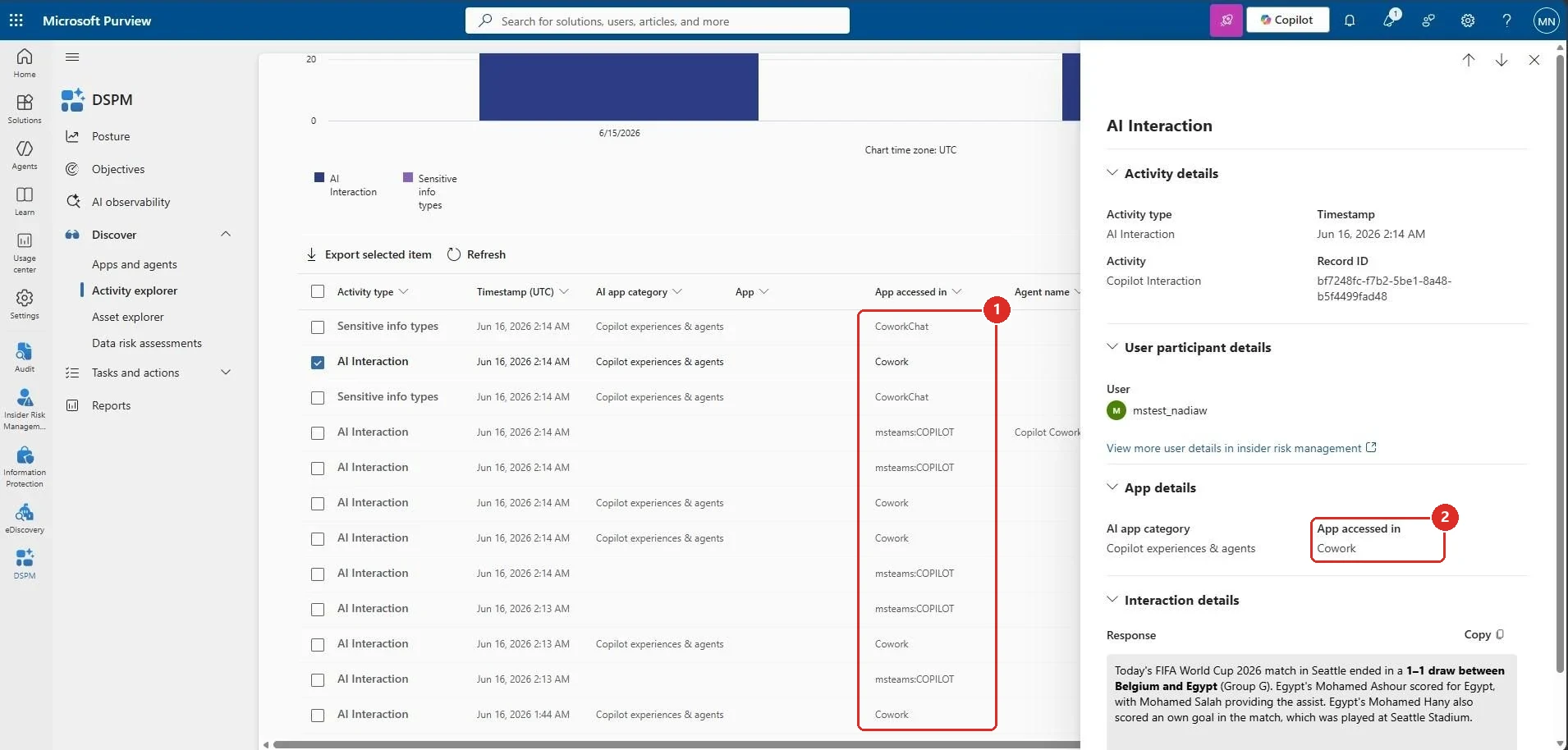The image size is (1568, 750).
Task: Check the last 2:13 AM msteams:COPILOT row
Action: tap(318, 680)
